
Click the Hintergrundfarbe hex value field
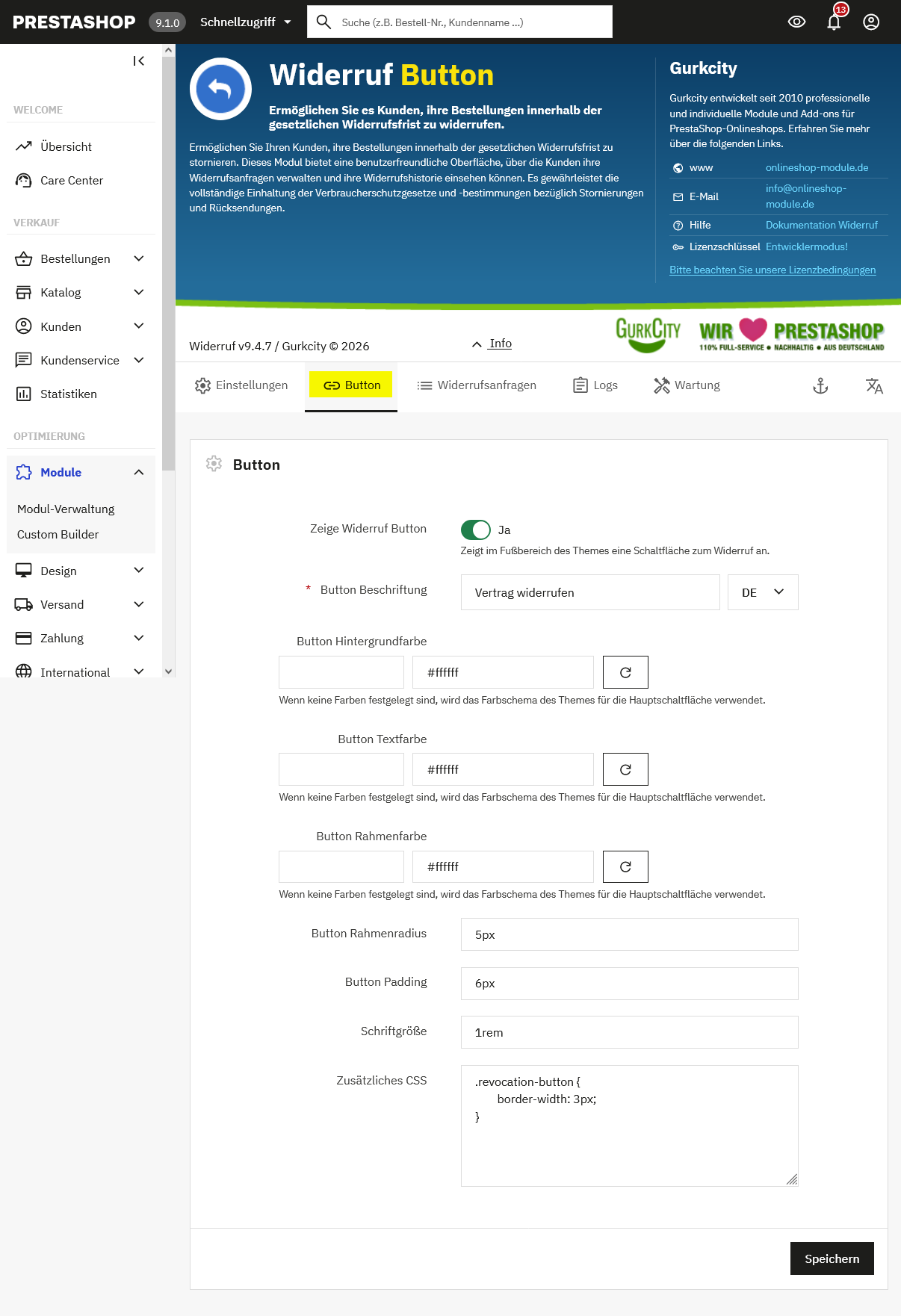click(x=503, y=672)
